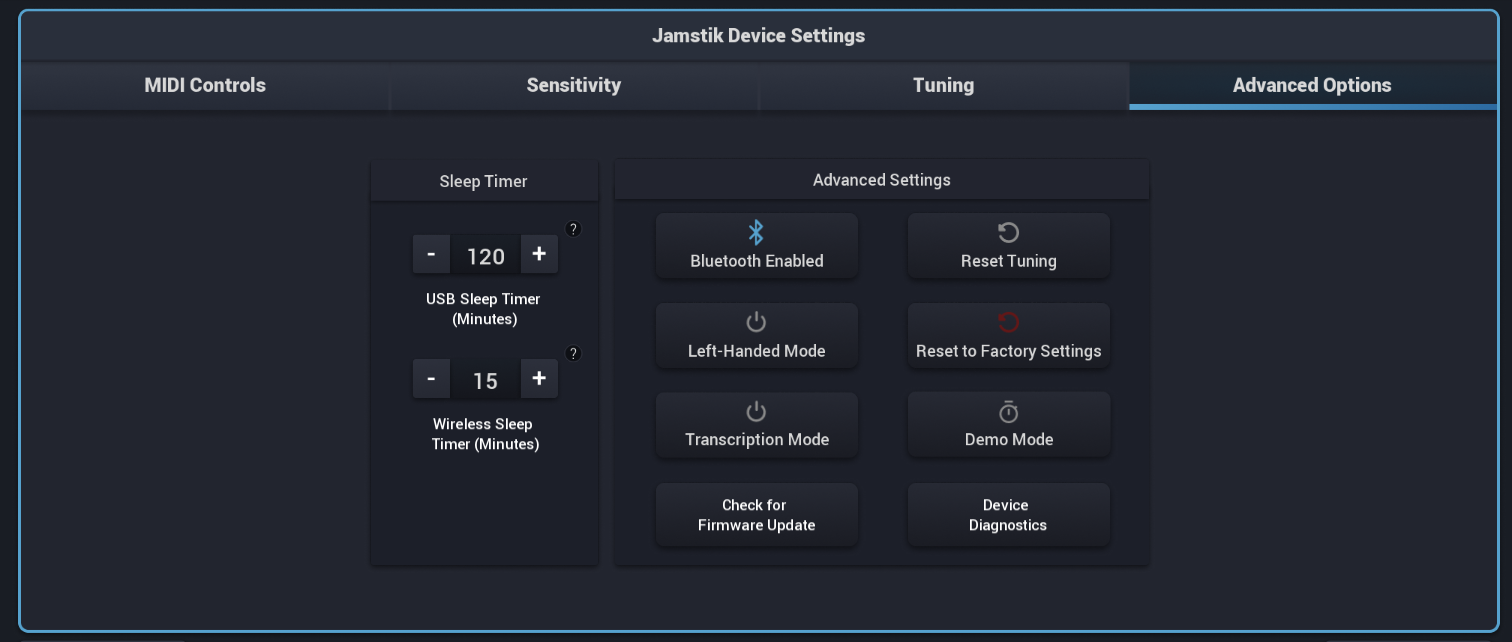Image resolution: width=1512 pixels, height=642 pixels.
Task: Click the USB Sleep Timer (Minutes) label
Action: click(484, 309)
